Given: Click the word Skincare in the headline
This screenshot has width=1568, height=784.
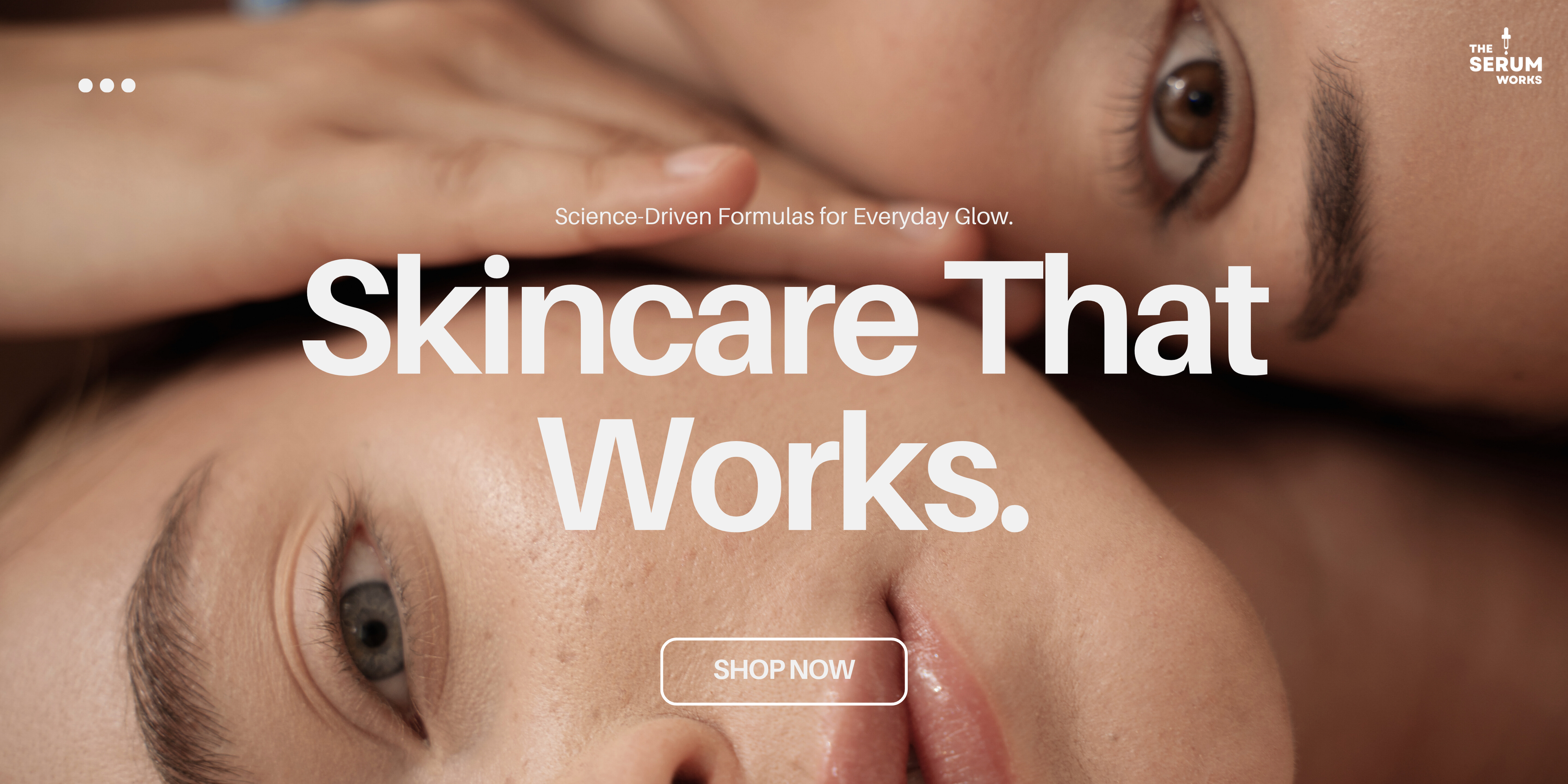Looking at the screenshot, I should click(x=610, y=315).
